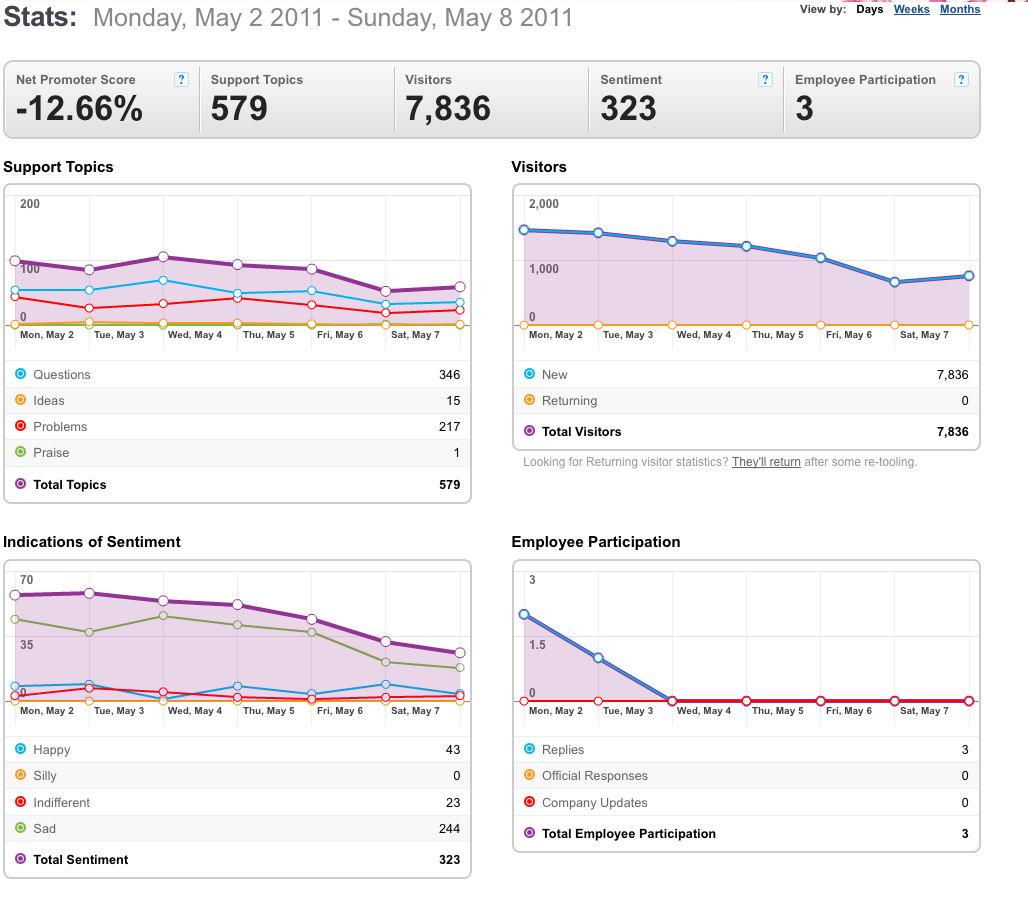
Task: Open the They'll return link
Action: point(766,462)
